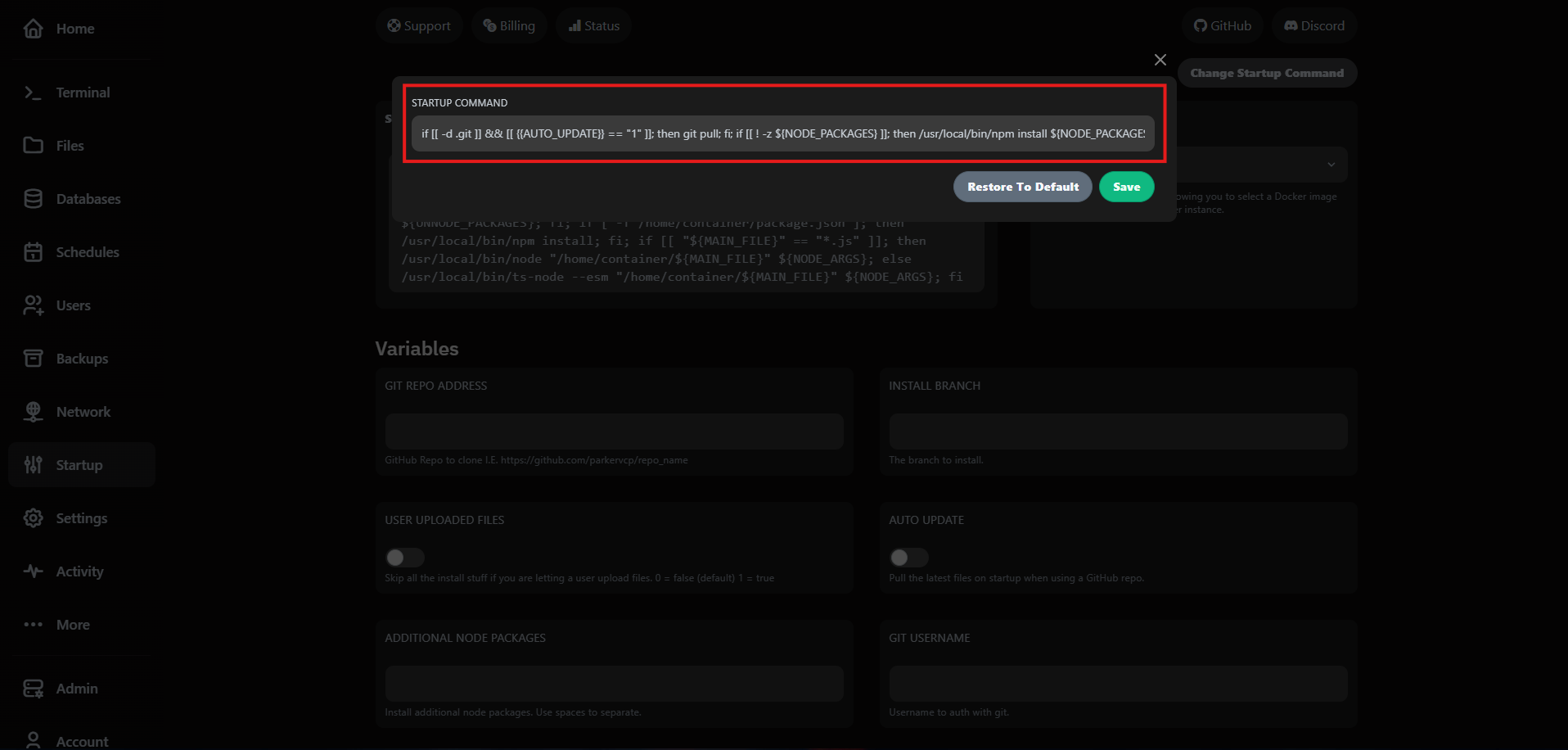Expand the More menu in the sidebar
Screen dimensions: 1568x750
click(x=33, y=624)
